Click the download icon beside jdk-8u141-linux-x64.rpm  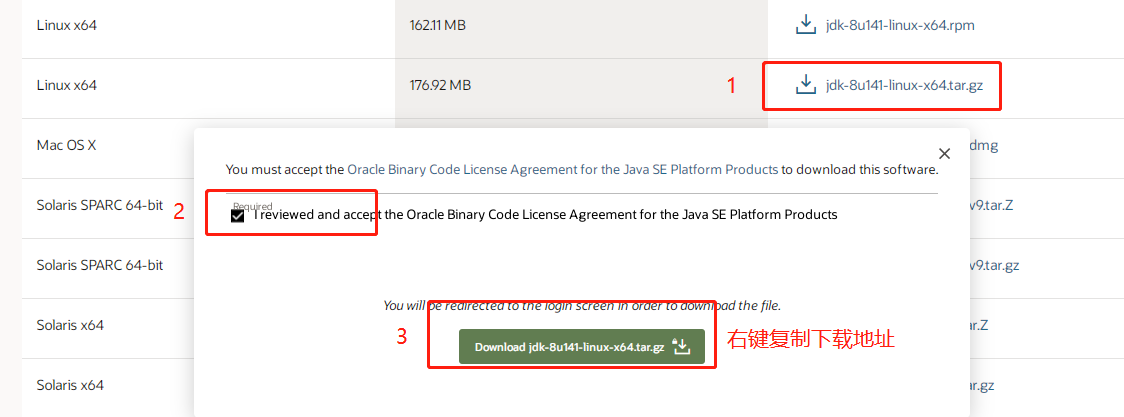click(x=806, y=25)
